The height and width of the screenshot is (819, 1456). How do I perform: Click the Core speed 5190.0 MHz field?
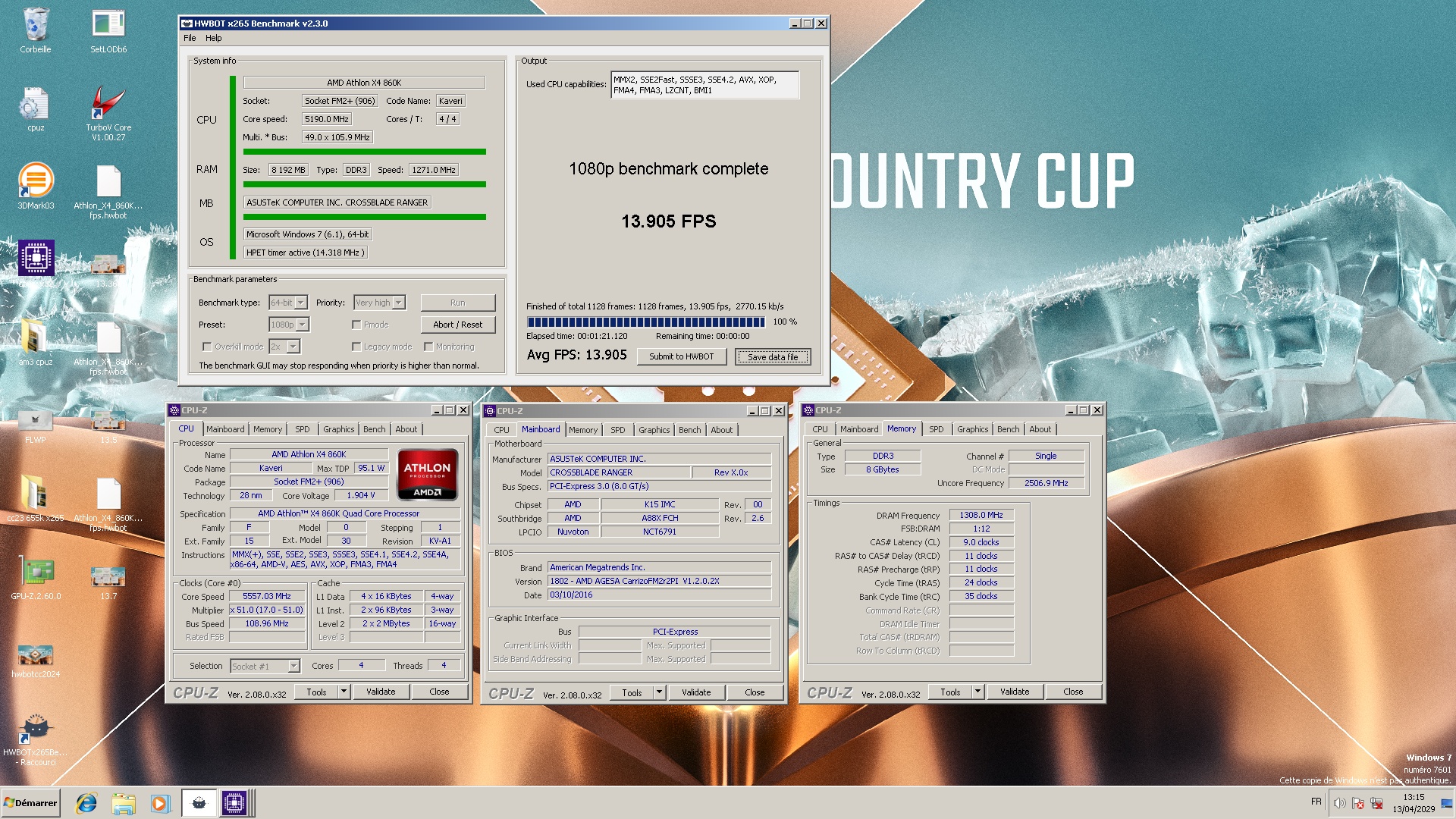327,119
